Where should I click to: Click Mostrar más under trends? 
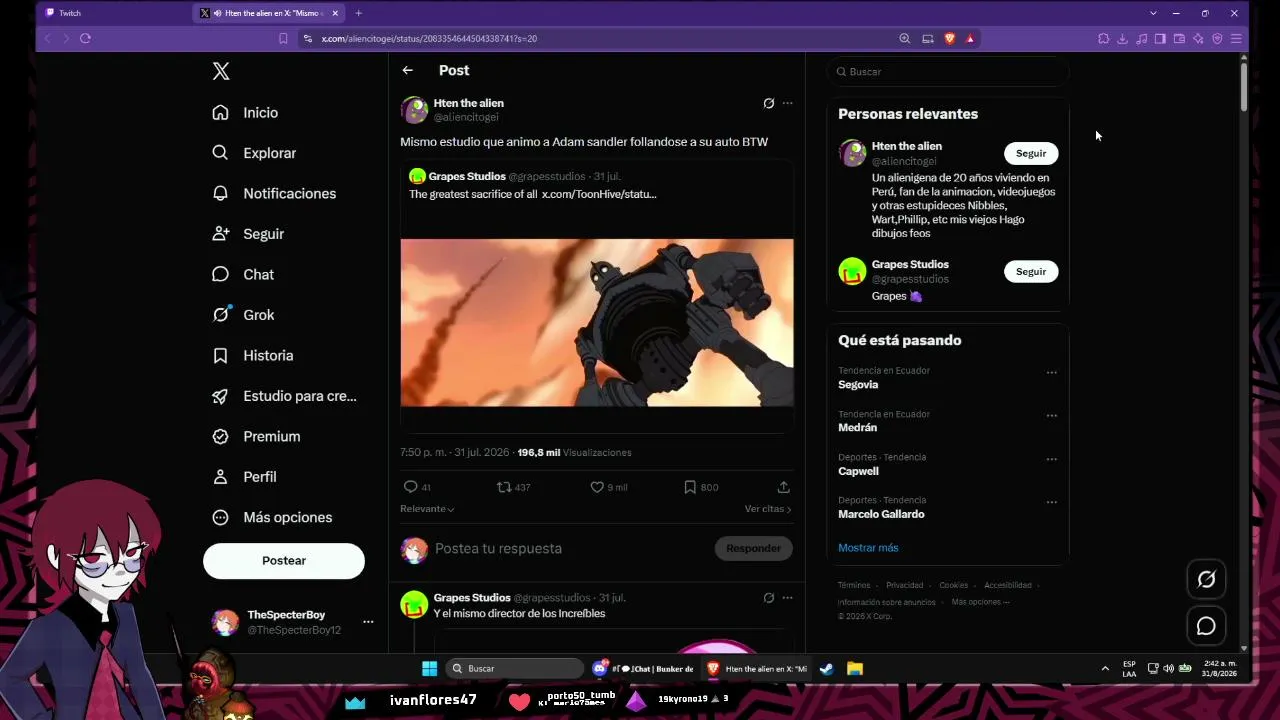pos(868,548)
